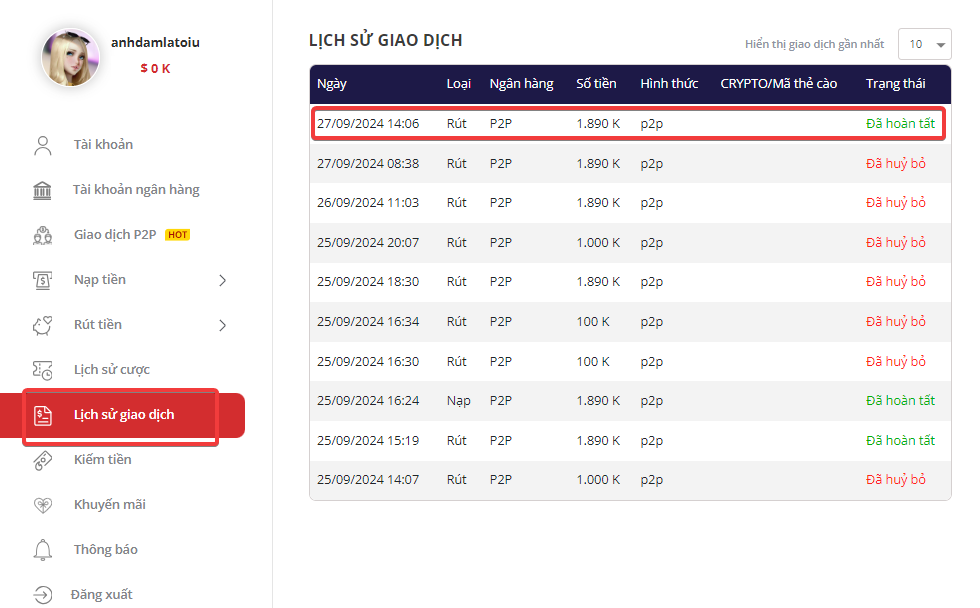Click Đã huỷ bỏ status for 26/09/2024 11:03

pyautogui.click(x=896, y=203)
